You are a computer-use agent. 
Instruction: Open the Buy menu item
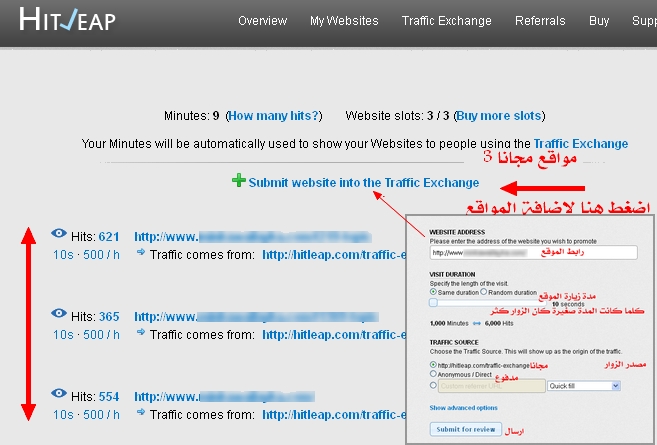point(599,21)
